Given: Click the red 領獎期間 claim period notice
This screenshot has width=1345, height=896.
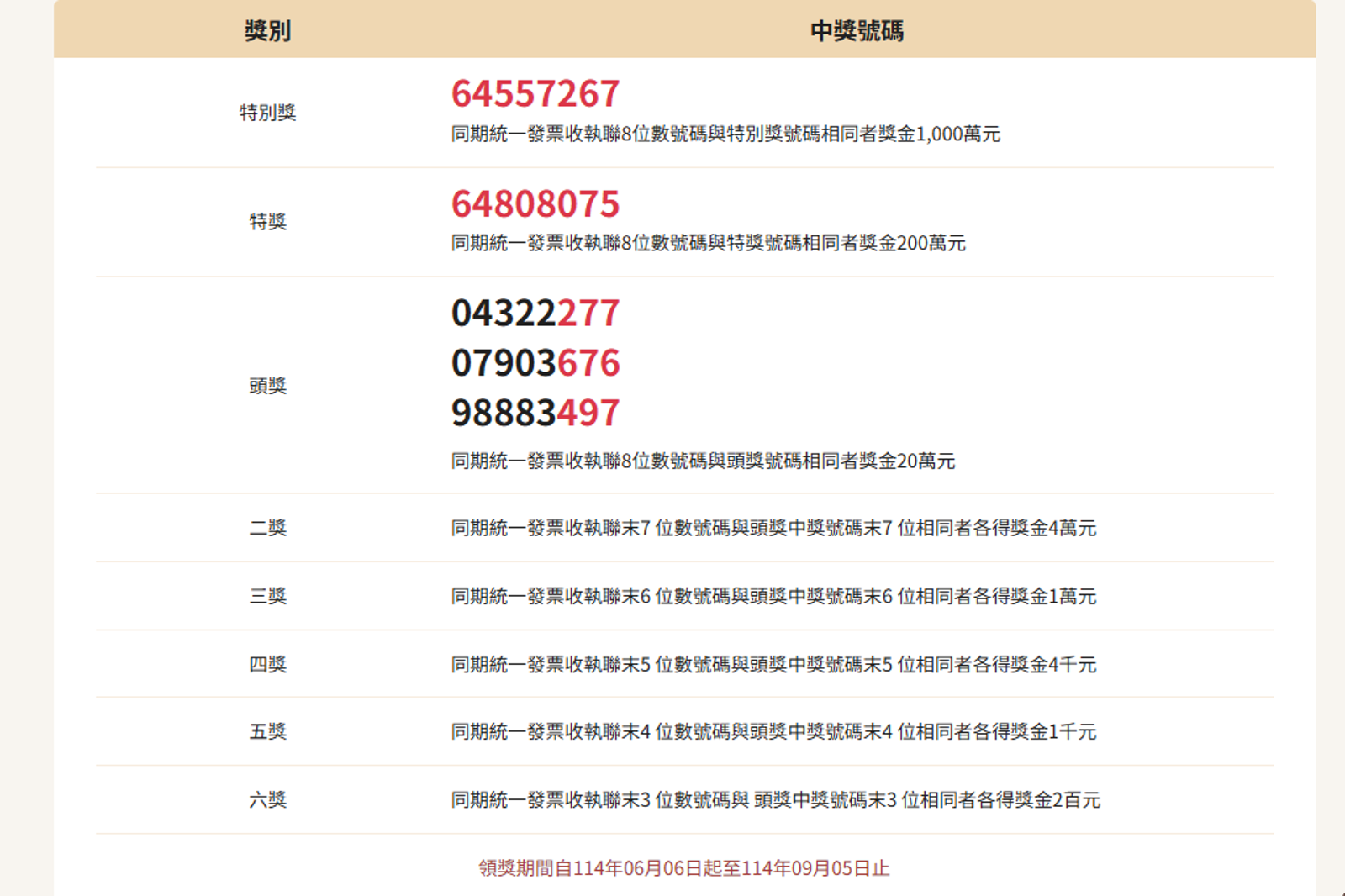Looking at the screenshot, I should click(684, 868).
